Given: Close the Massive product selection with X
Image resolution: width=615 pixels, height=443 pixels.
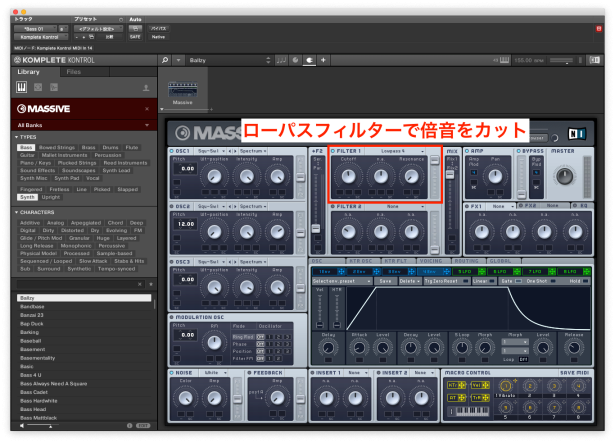Looking at the screenshot, I should point(147,107).
